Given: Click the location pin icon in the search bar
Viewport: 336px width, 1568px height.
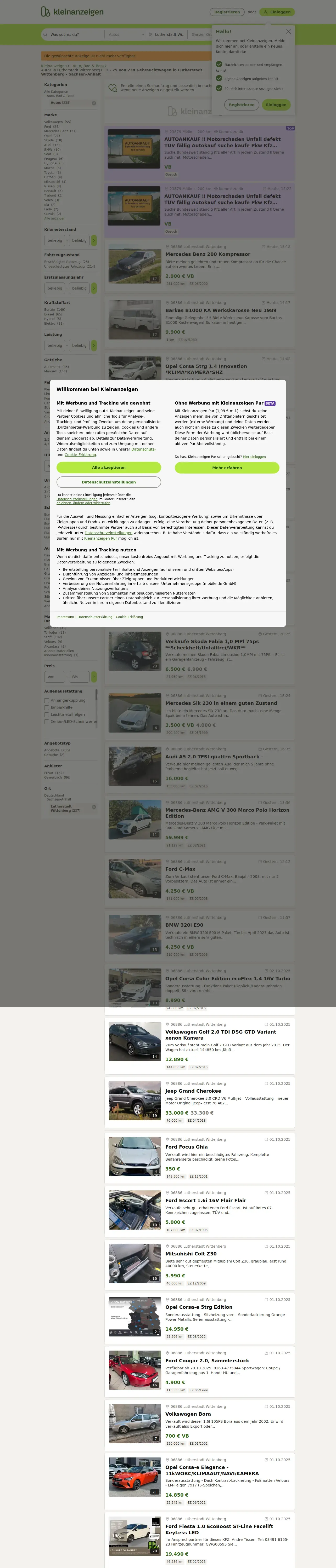Looking at the screenshot, I should tap(151, 35).
